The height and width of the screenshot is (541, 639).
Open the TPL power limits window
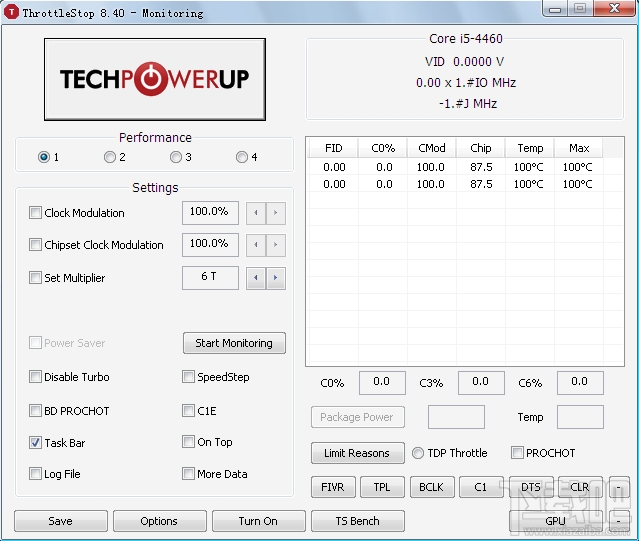point(382,487)
